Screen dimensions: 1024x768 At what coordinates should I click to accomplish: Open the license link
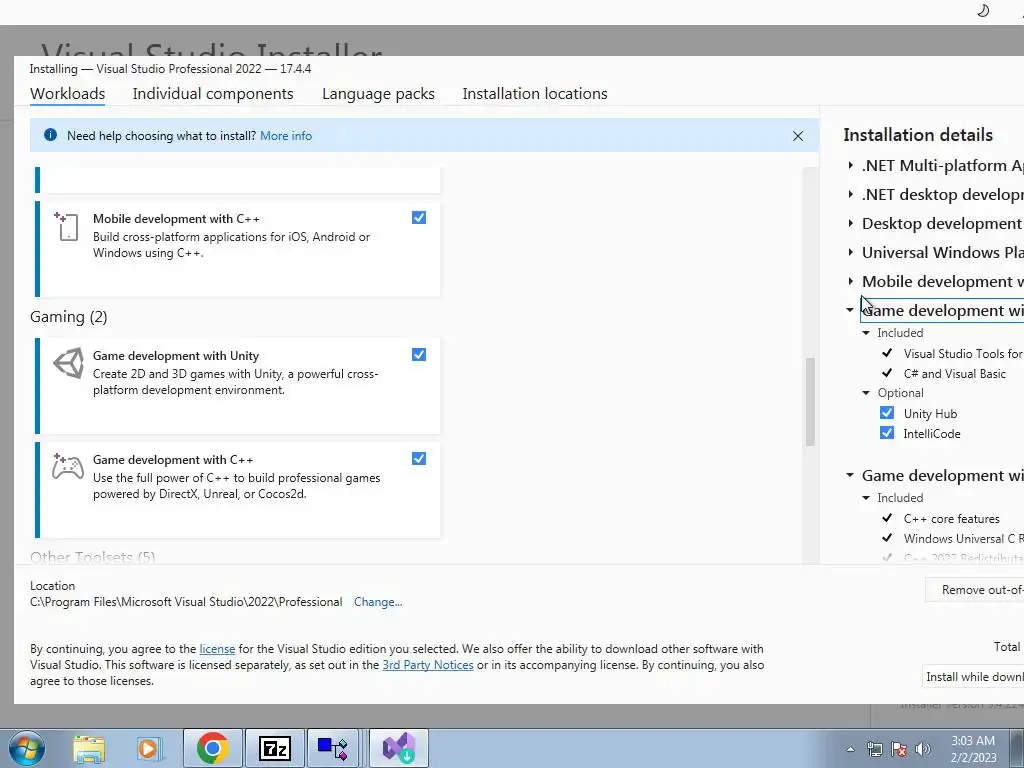[217, 648]
